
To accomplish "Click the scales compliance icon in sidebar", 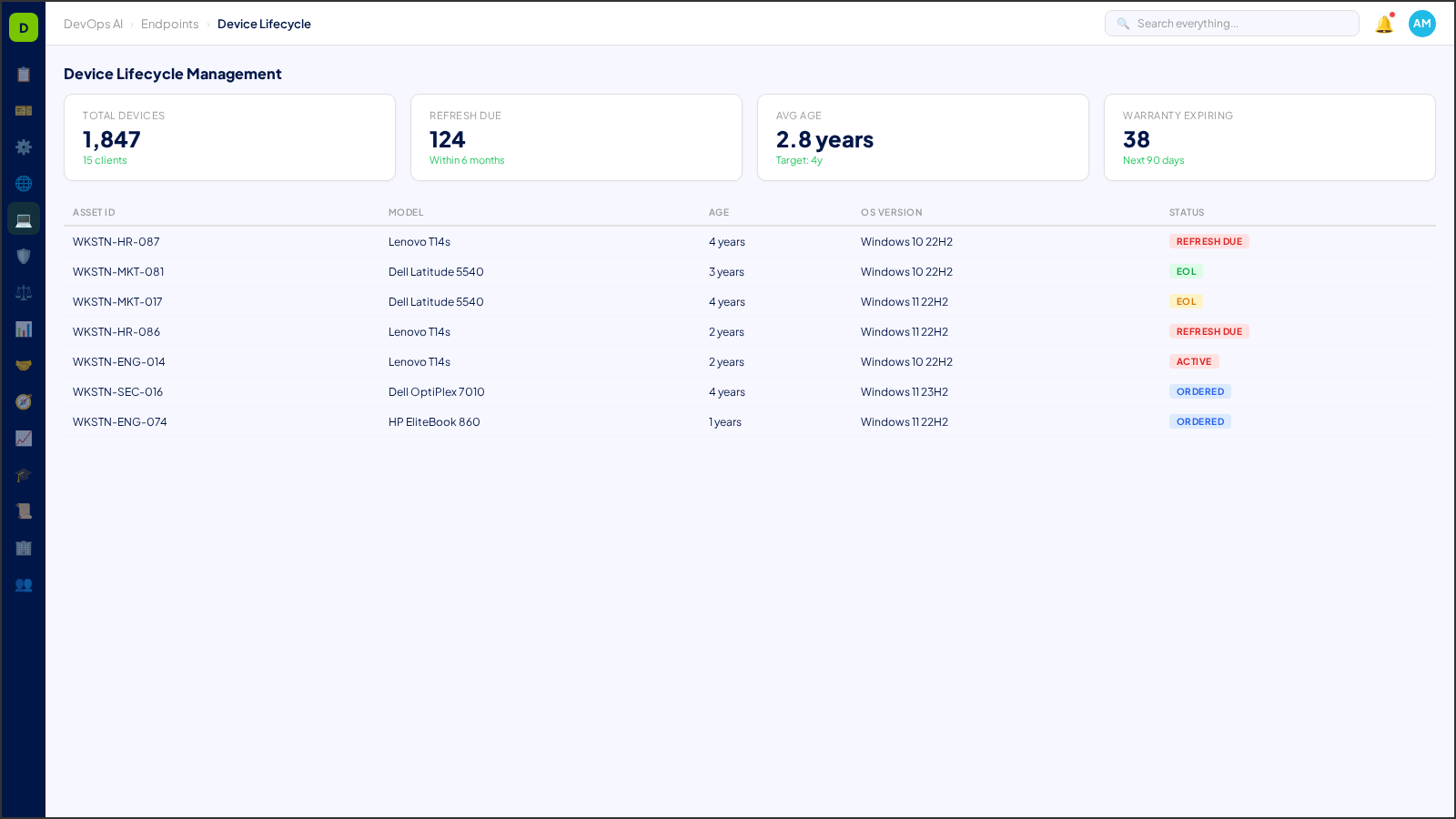I will [x=24, y=292].
